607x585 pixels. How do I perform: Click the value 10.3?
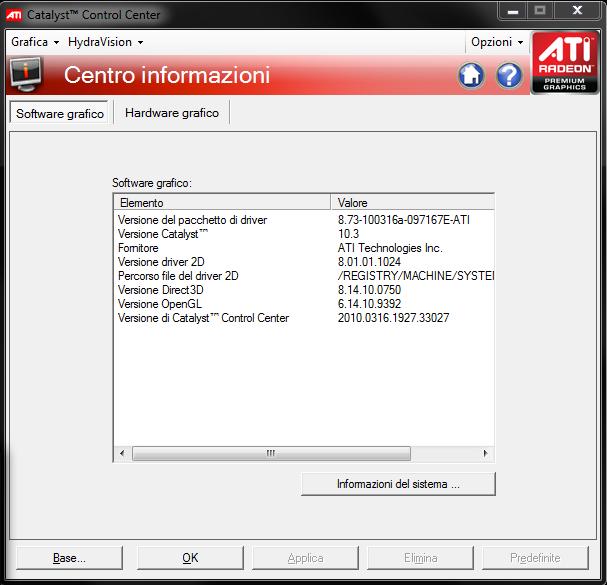tap(348, 234)
